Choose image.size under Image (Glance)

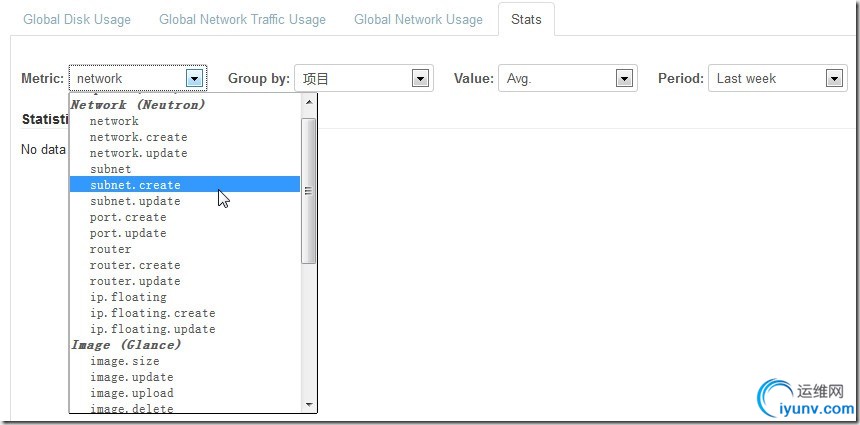pyautogui.click(x=124, y=361)
